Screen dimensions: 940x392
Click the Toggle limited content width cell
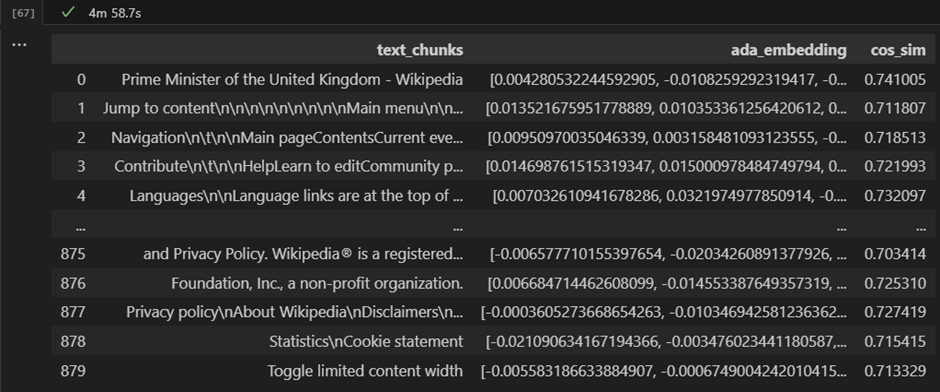(x=365, y=371)
